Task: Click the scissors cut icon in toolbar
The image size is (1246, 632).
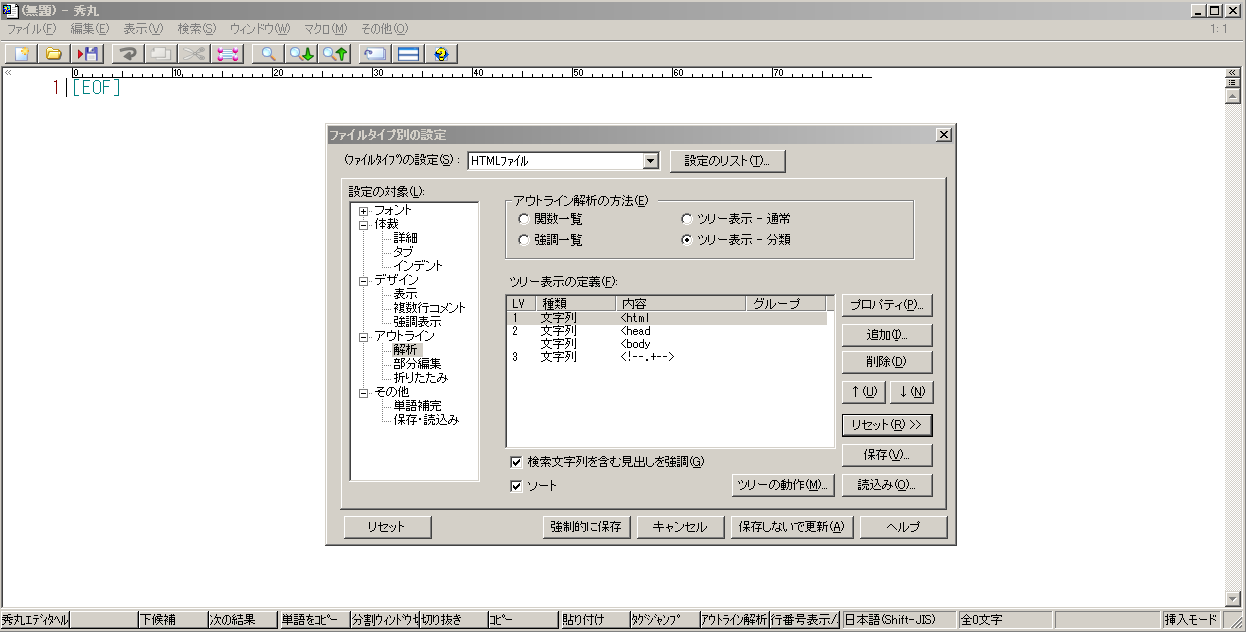Action: pyautogui.click(x=193, y=53)
